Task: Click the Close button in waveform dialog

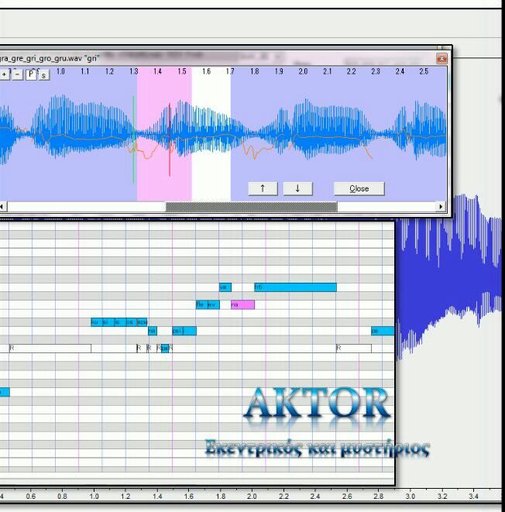Action: 359,189
